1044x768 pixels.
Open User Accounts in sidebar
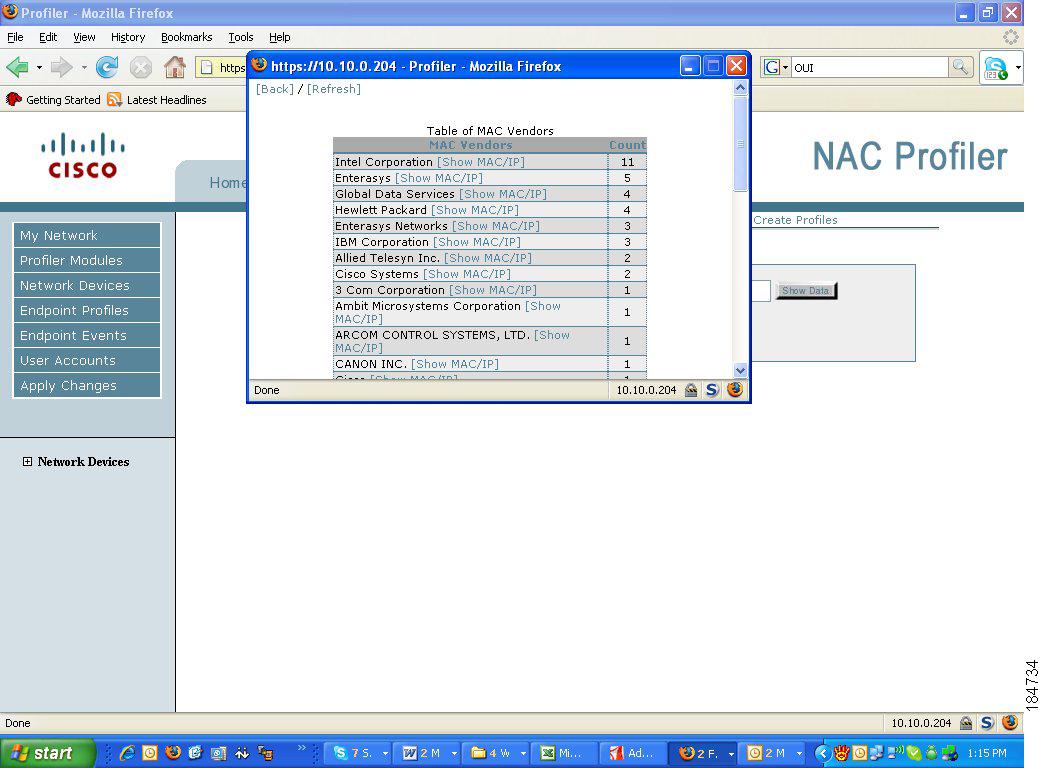(87, 360)
